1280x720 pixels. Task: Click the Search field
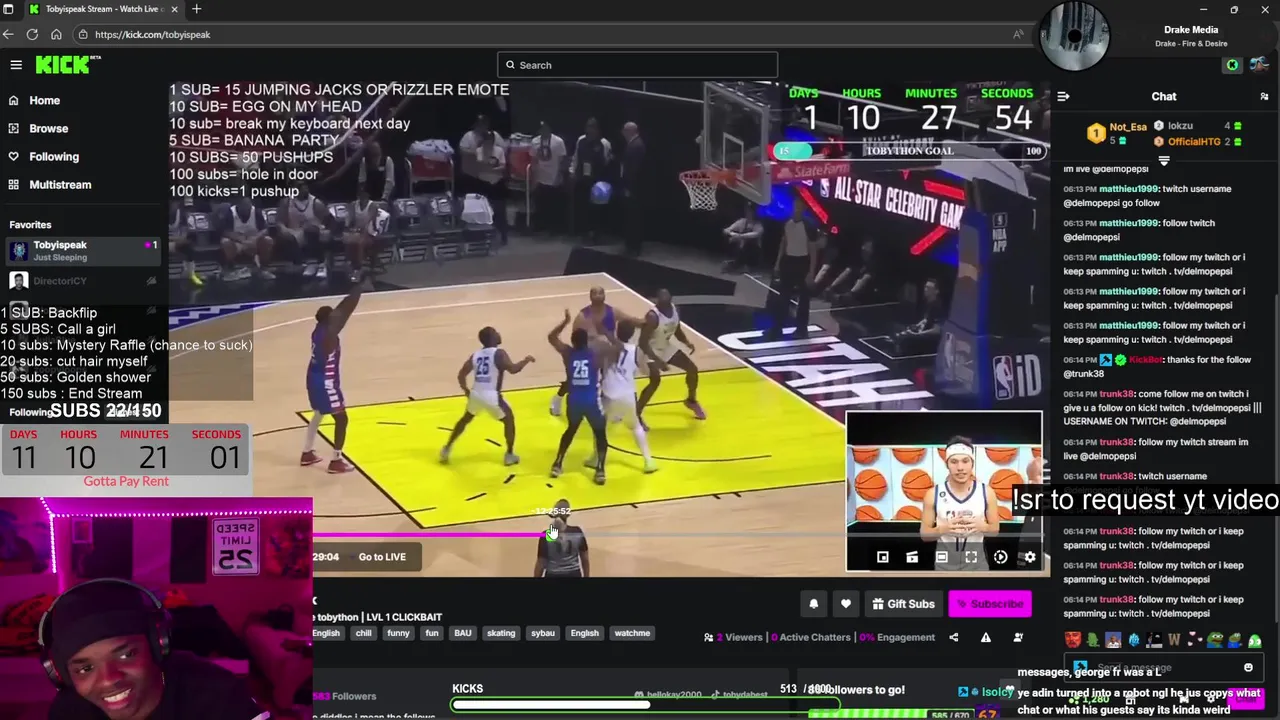pos(637,65)
